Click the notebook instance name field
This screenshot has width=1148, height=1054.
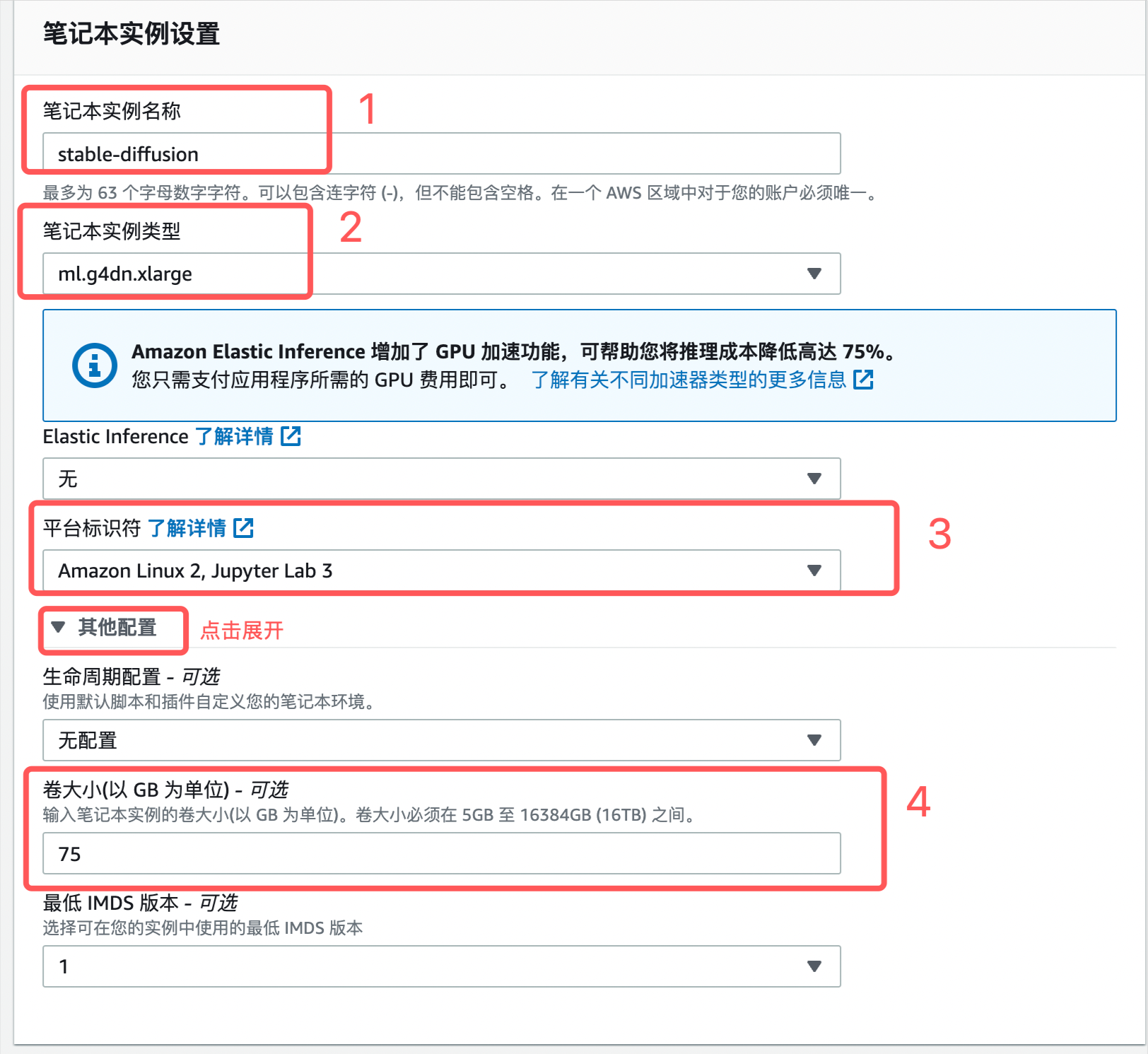[x=442, y=153]
